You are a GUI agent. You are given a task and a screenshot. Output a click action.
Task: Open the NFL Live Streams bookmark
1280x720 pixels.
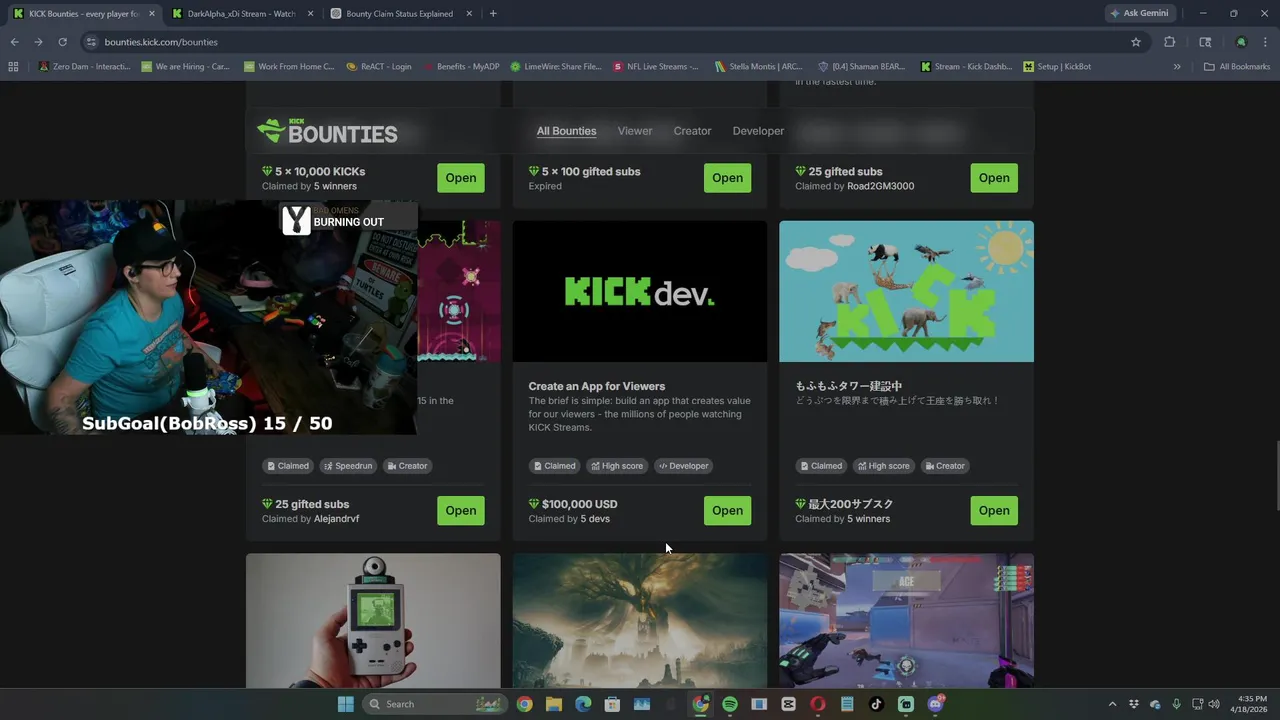tap(656, 67)
